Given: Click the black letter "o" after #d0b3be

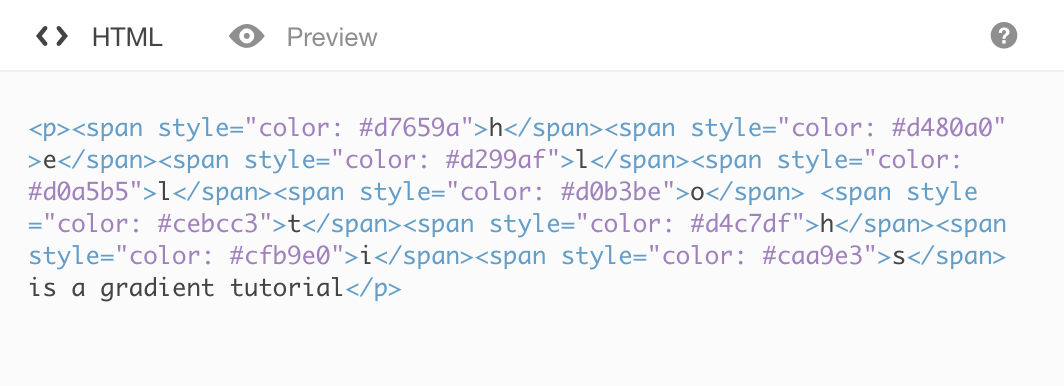Looking at the screenshot, I should (x=697, y=193).
